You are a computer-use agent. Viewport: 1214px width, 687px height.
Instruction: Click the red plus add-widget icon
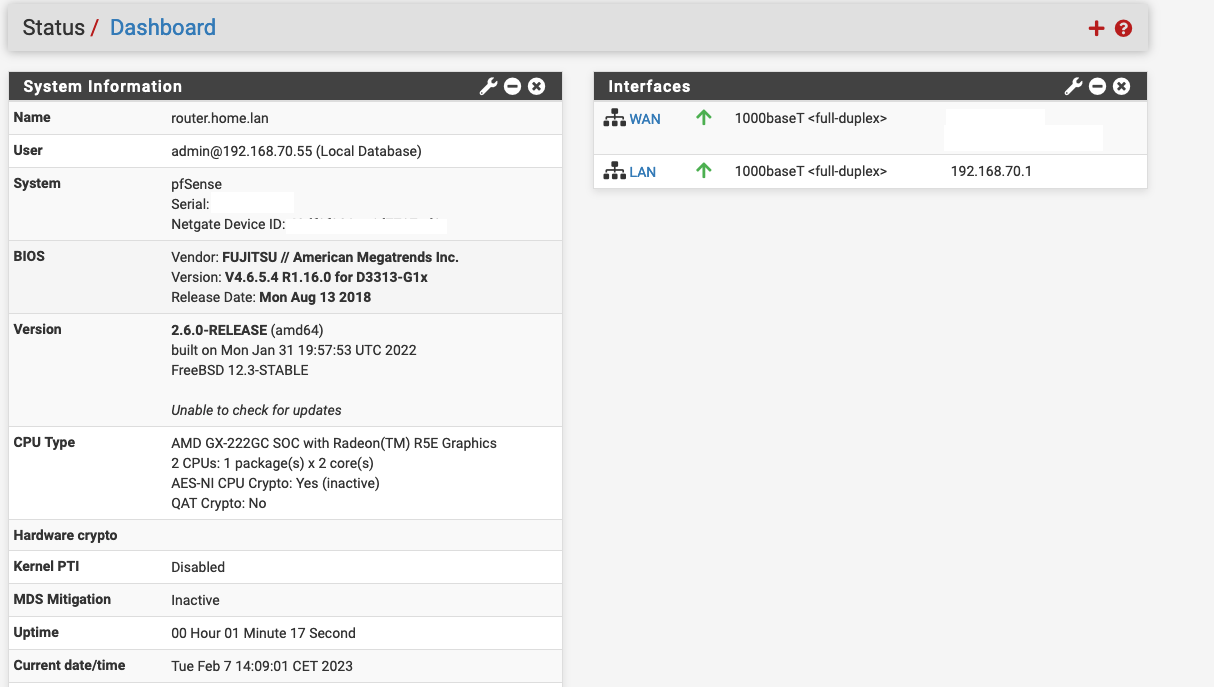pos(1096,28)
